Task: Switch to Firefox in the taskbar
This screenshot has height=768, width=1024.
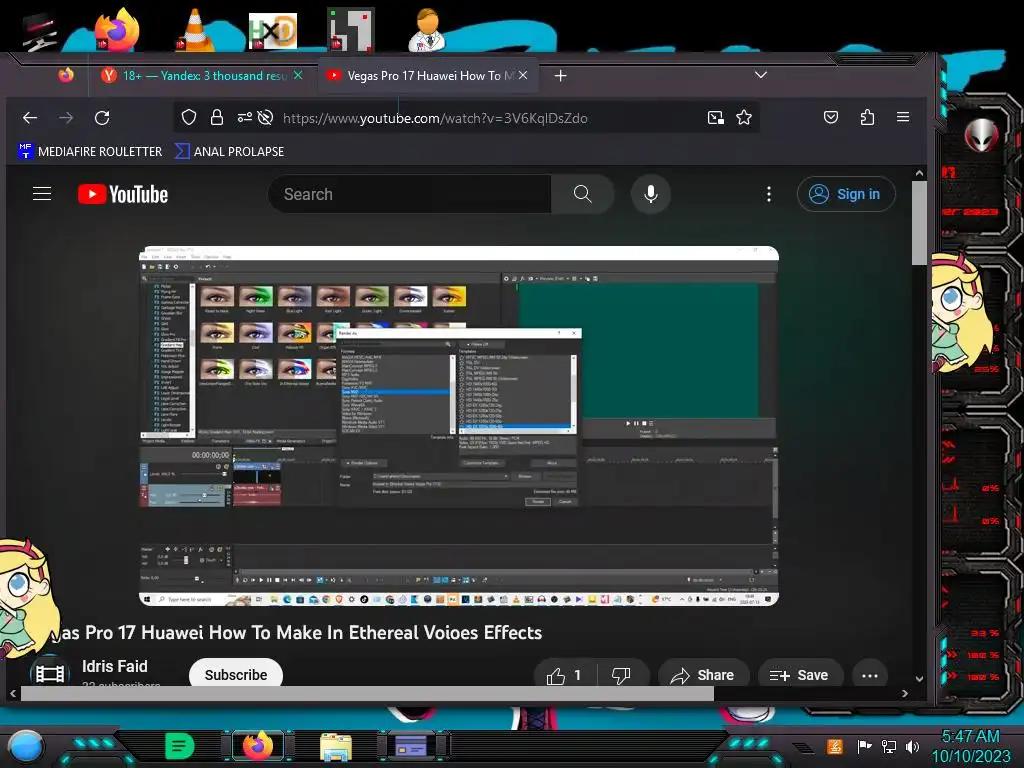Action: 258,746
